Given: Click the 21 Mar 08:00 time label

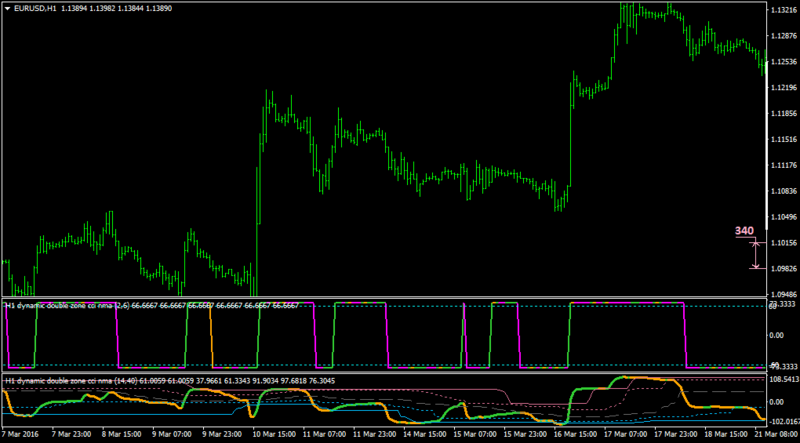Looking at the screenshot, I should pyautogui.click(x=774, y=434).
